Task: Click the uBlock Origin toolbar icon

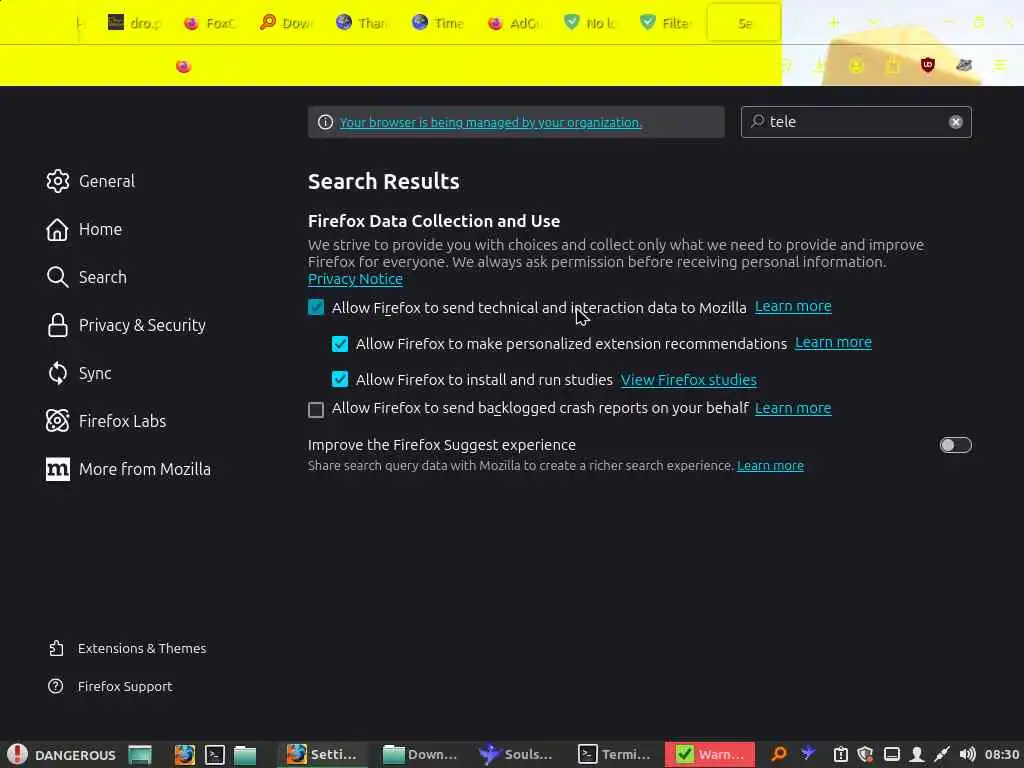Action: tap(927, 65)
